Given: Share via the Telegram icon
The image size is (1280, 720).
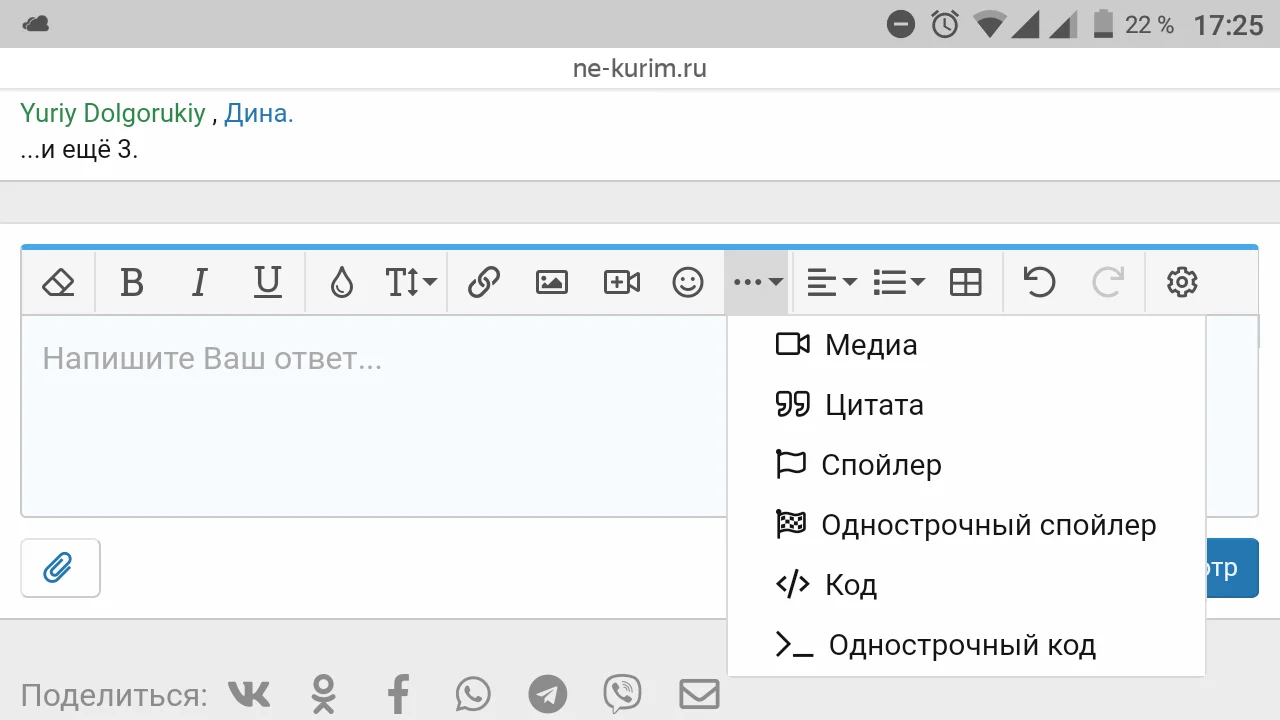Looking at the screenshot, I should click(547, 694).
